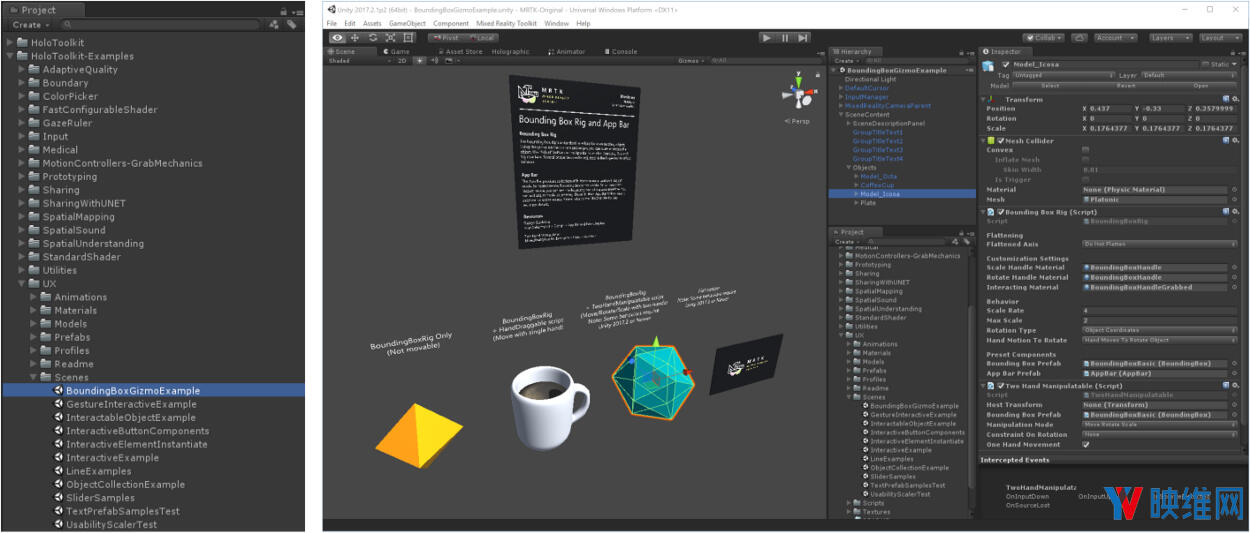Viewport: 1250px width, 533px height.
Task: Click the Step frame button
Action: (x=803, y=38)
